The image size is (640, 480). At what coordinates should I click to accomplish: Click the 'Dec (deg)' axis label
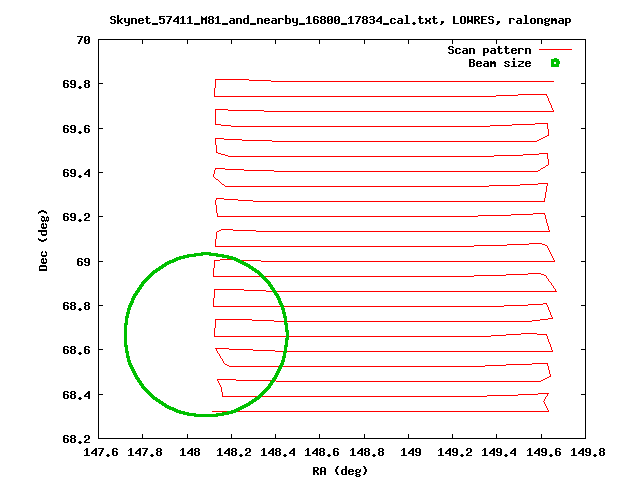tap(43, 240)
